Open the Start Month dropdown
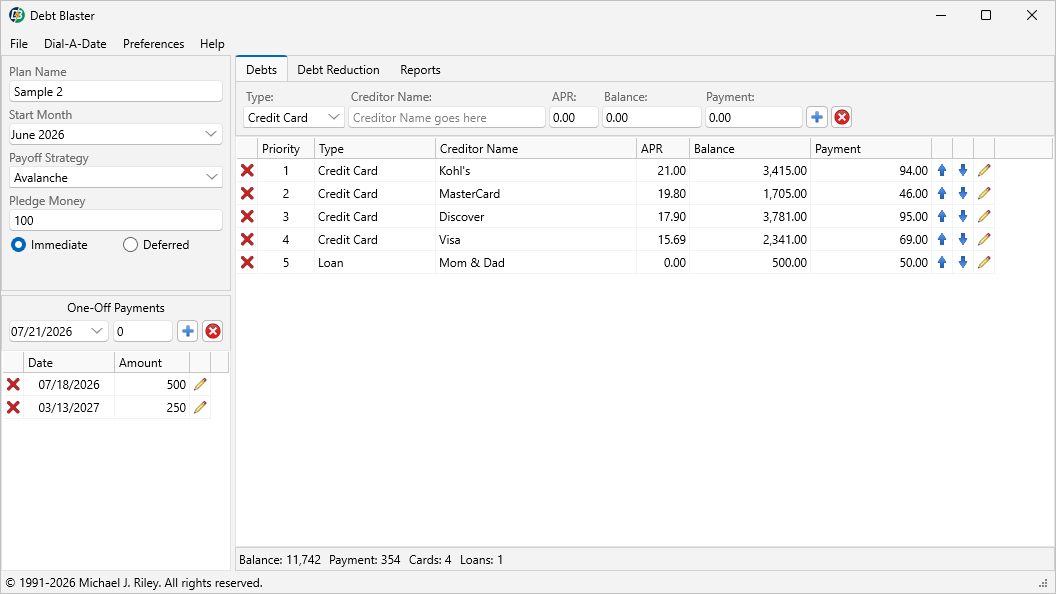This screenshot has height=594, width=1056. pos(211,134)
